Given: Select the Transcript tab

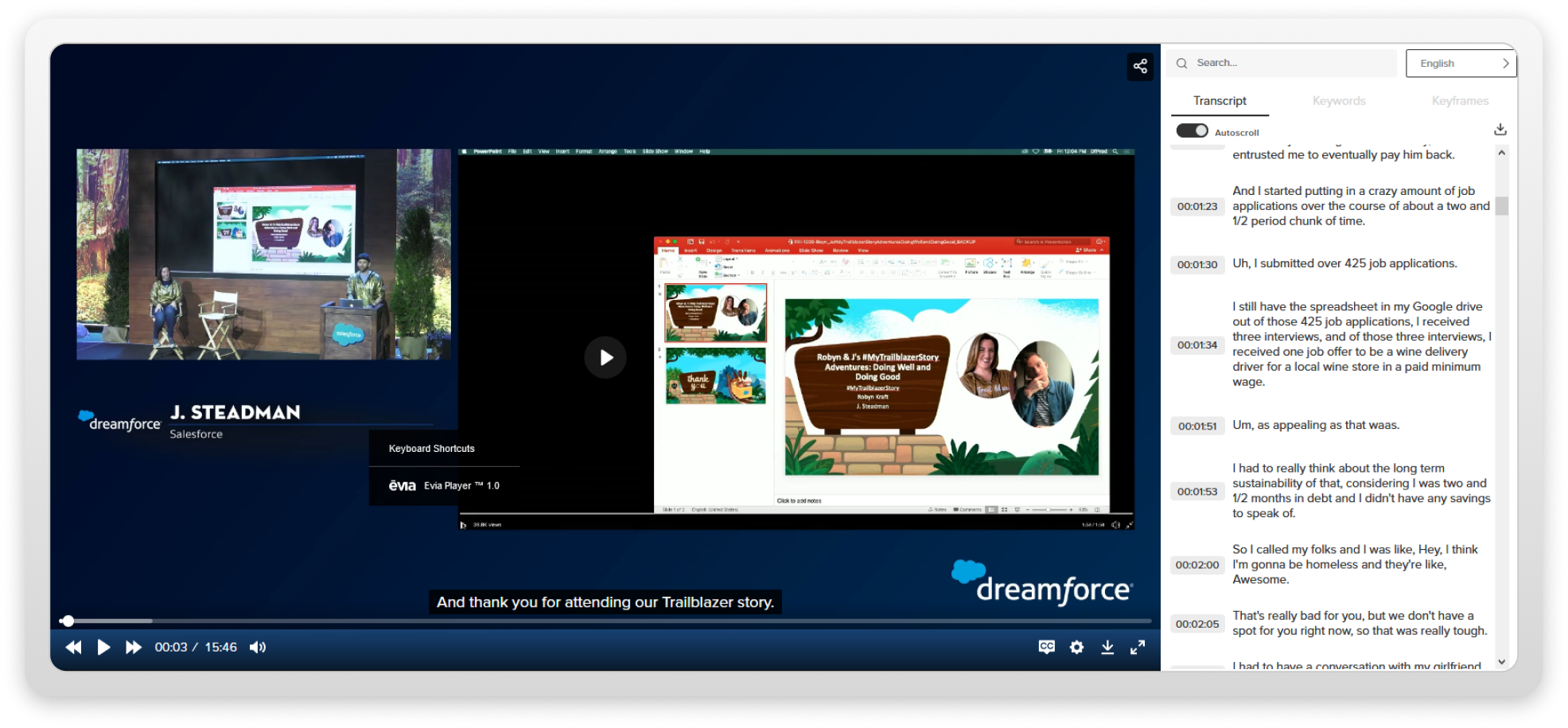Looking at the screenshot, I should (x=1219, y=101).
